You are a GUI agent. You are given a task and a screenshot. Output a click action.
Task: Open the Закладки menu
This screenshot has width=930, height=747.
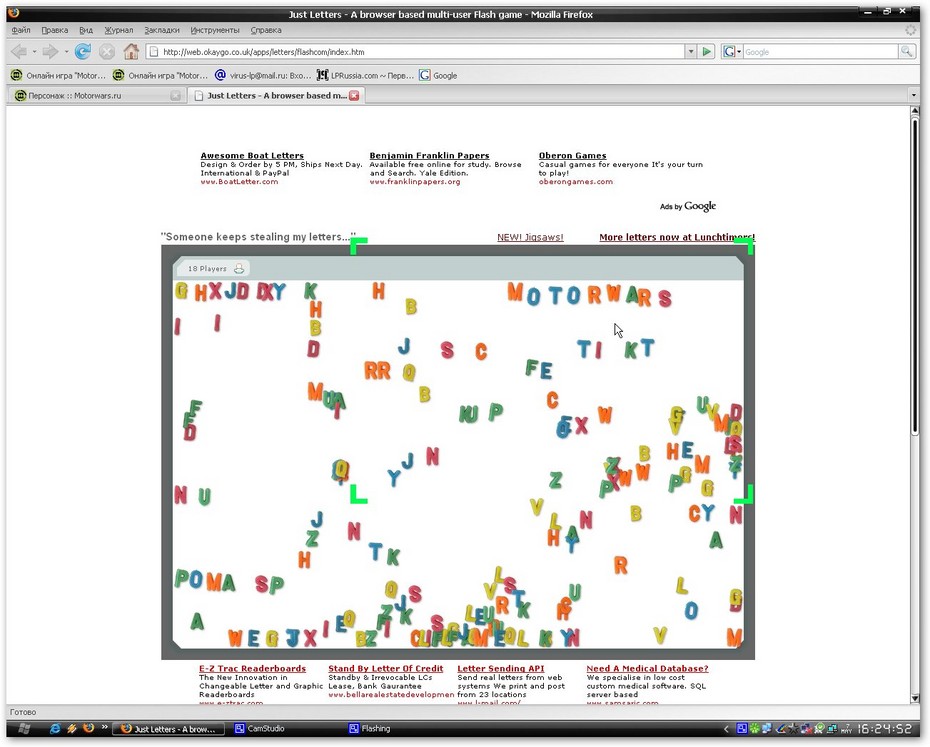pos(162,30)
